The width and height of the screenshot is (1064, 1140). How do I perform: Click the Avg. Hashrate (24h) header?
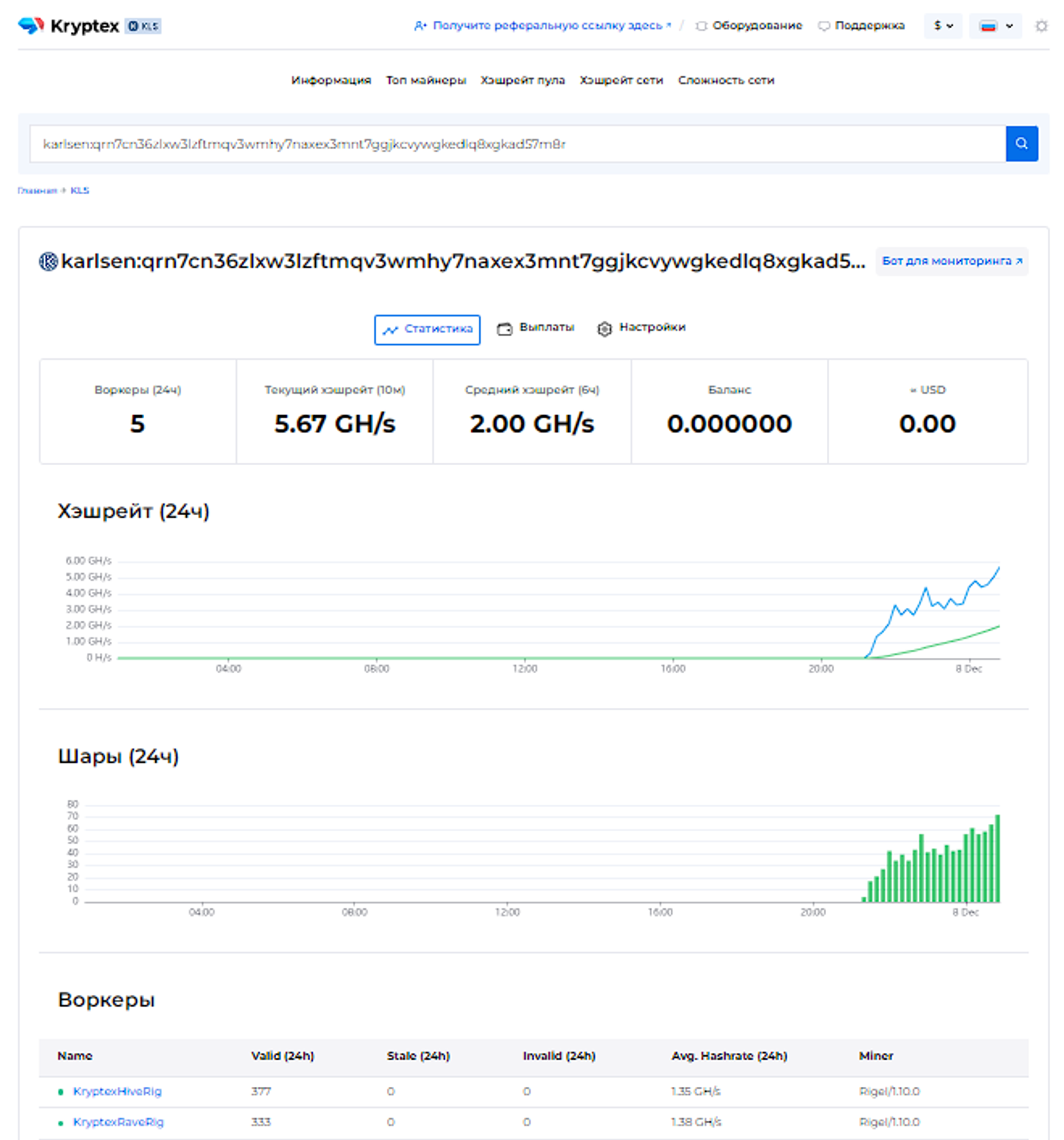coord(729,1056)
